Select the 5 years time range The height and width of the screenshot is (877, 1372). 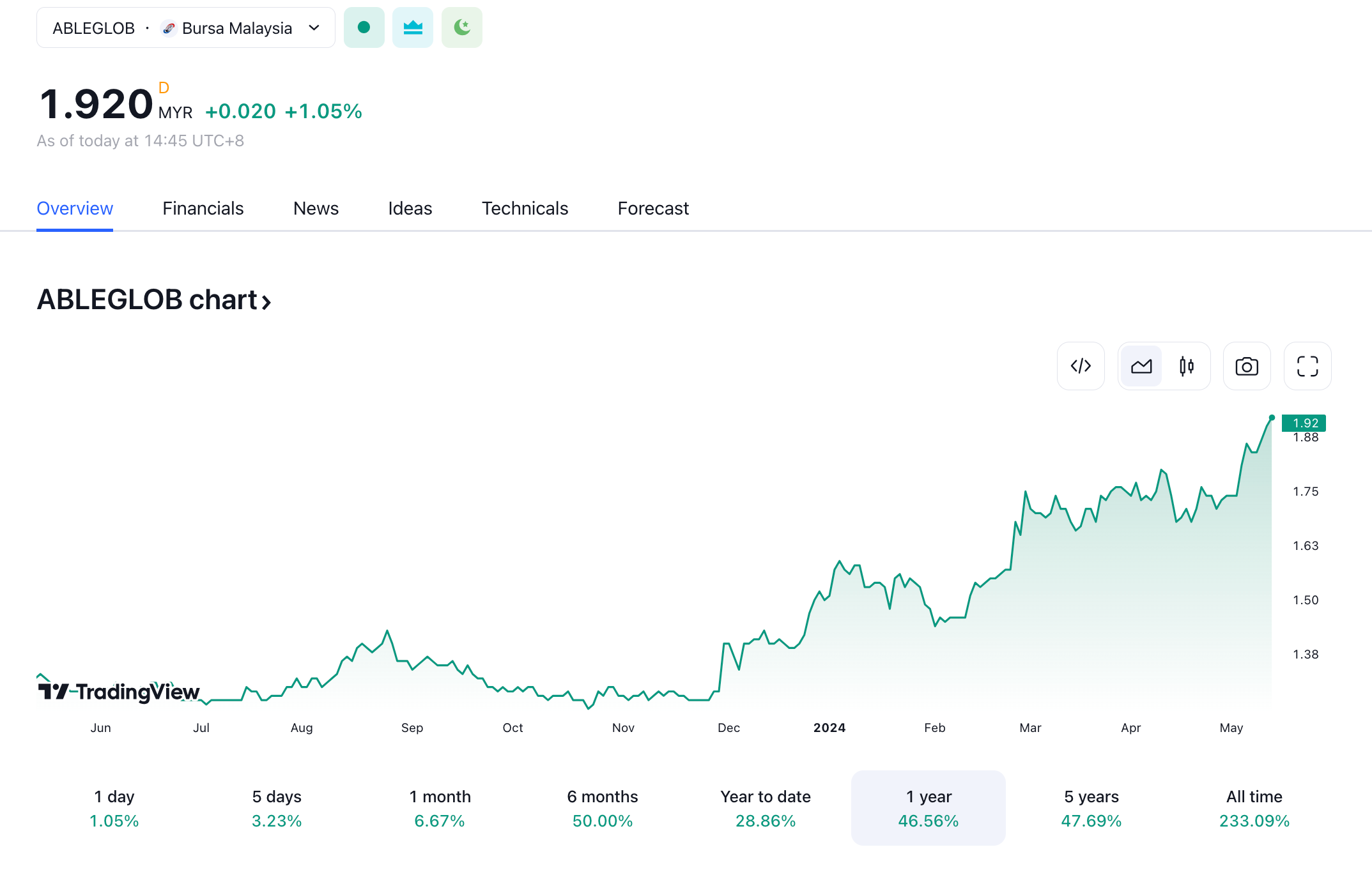1091,808
